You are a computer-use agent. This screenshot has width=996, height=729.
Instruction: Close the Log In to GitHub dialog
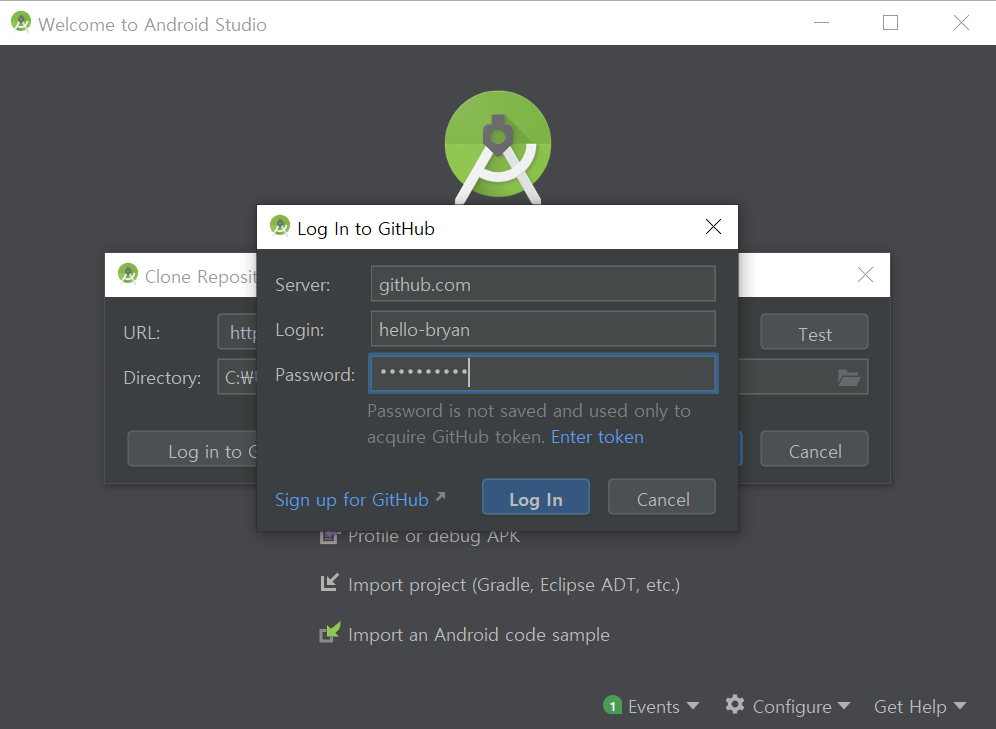[713, 227]
